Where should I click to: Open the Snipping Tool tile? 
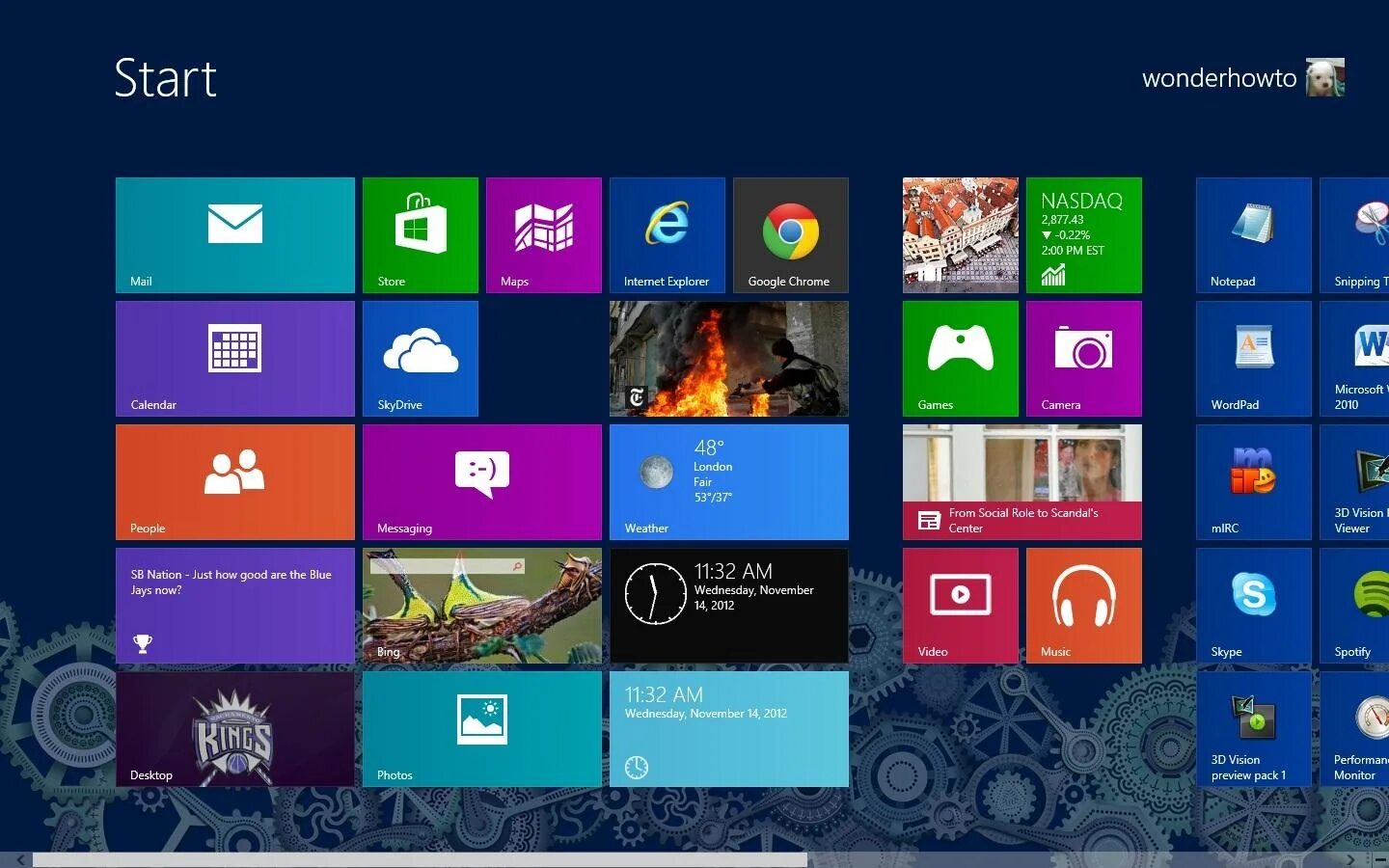[1354, 235]
